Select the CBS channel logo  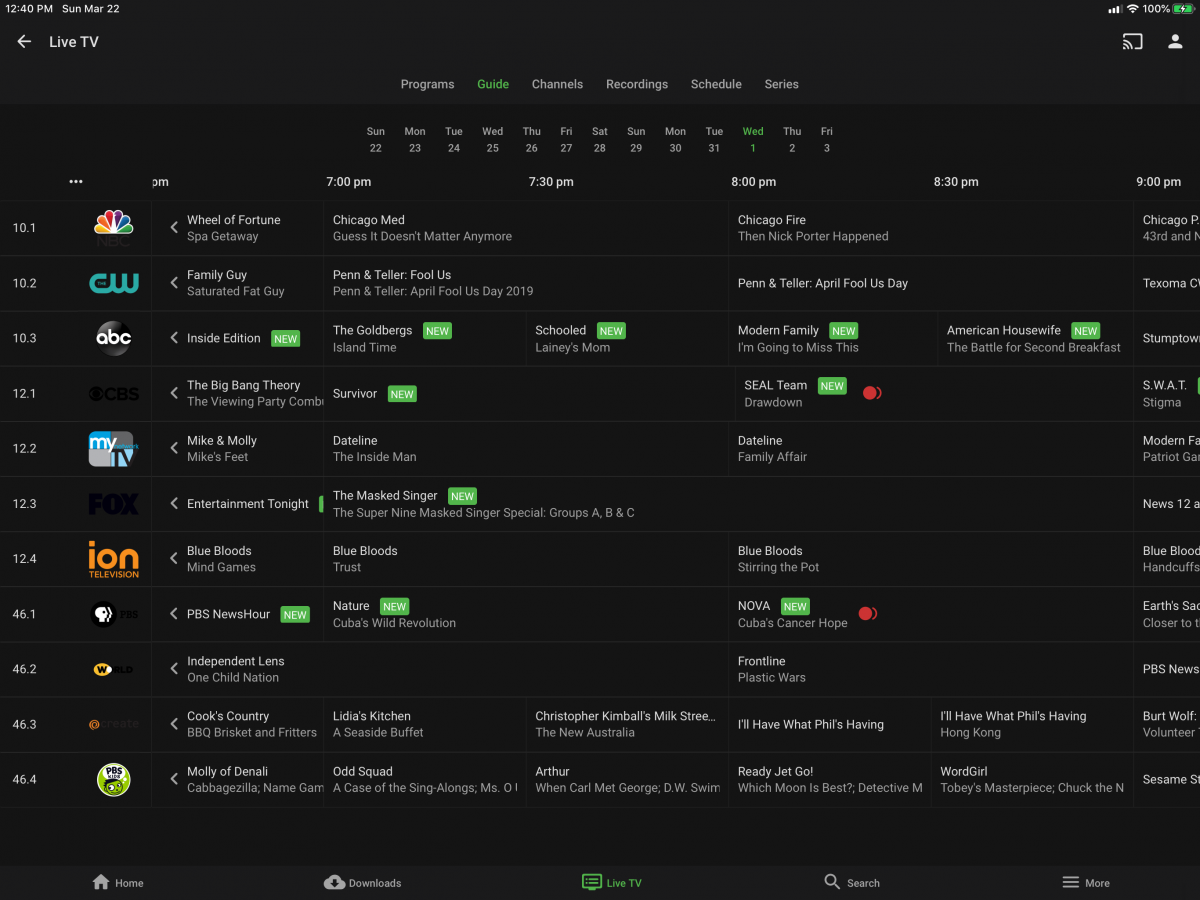[114, 393]
